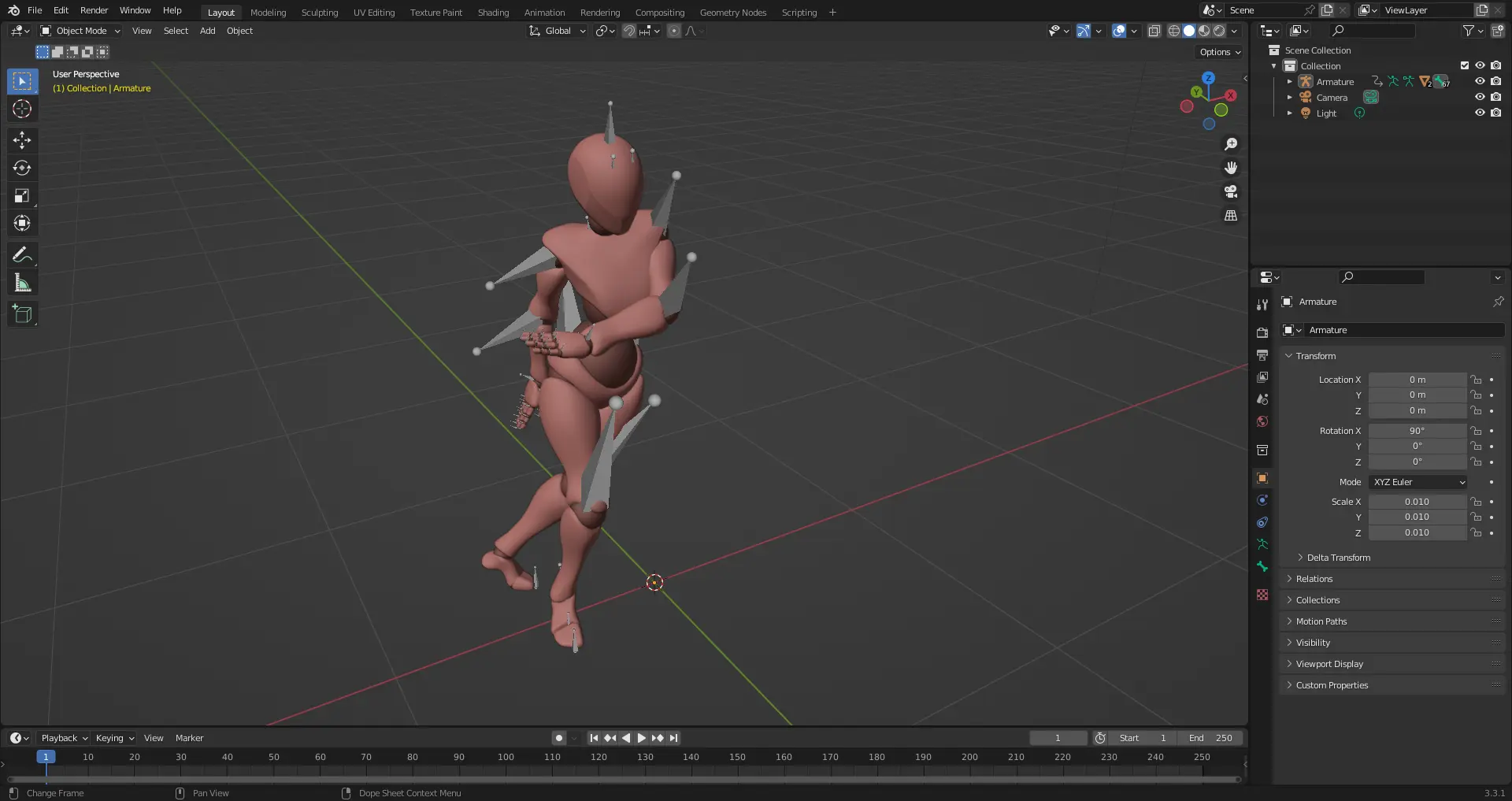Expand the Relations panel

point(1314,579)
